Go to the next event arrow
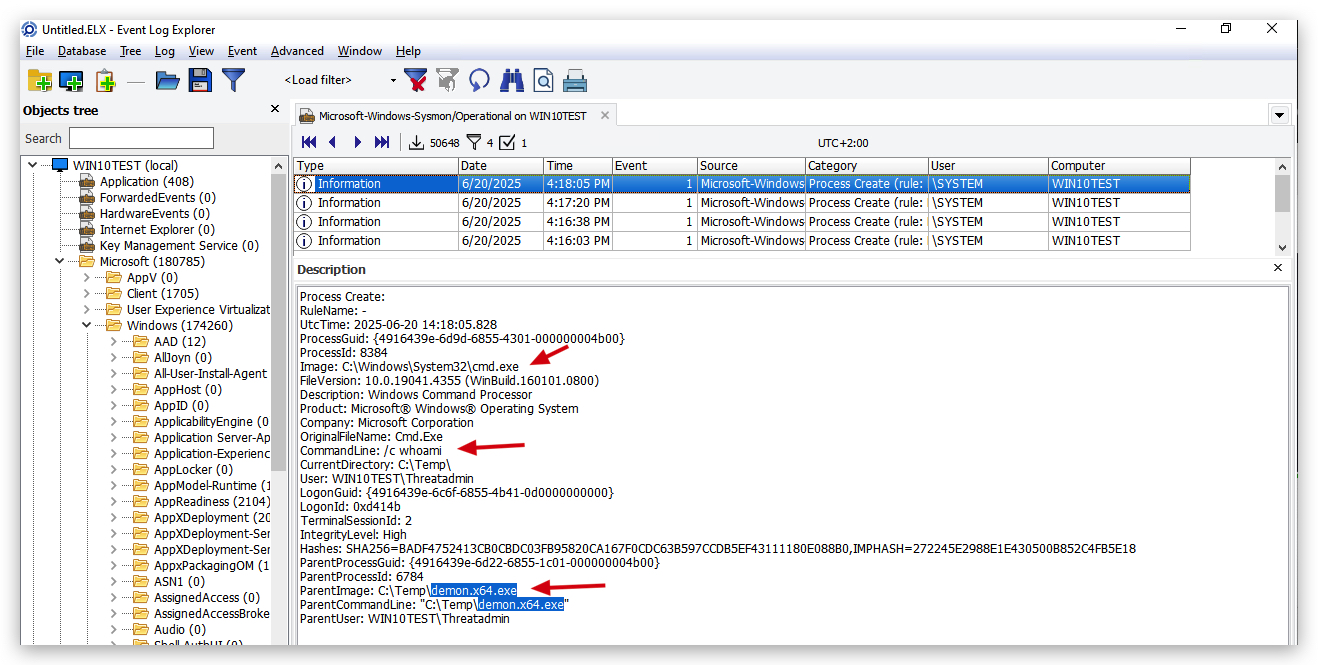This screenshot has height=665, width=1318. (x=357, y=143)
